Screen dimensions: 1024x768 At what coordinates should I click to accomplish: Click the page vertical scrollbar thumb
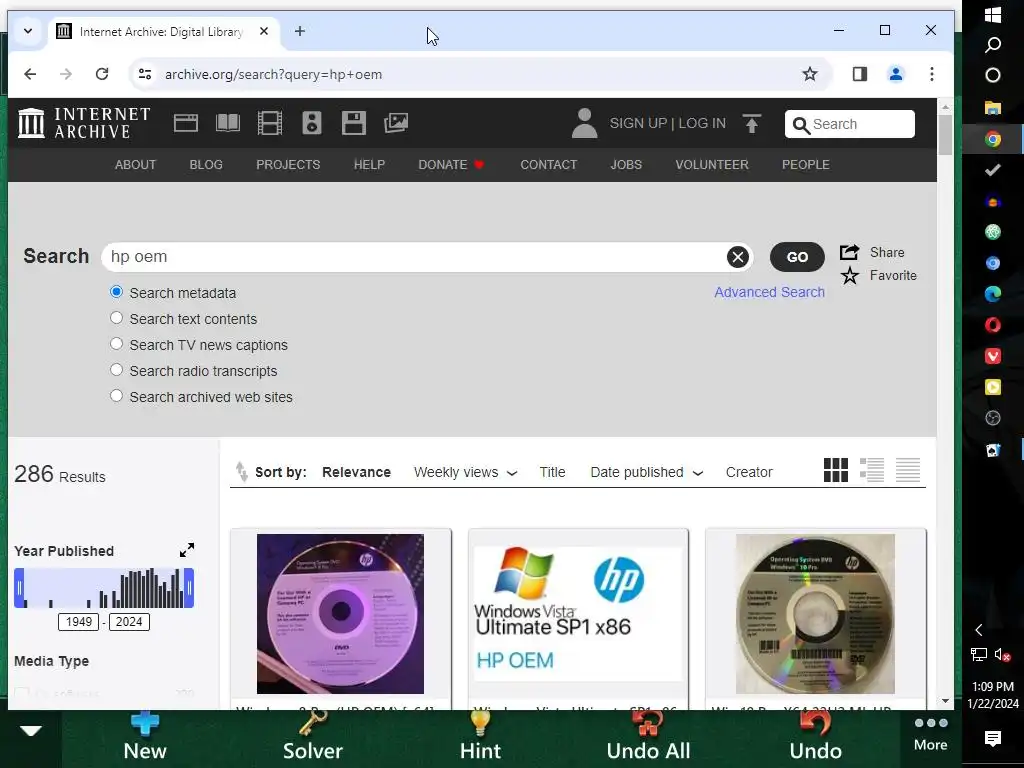tap(945, 135)
